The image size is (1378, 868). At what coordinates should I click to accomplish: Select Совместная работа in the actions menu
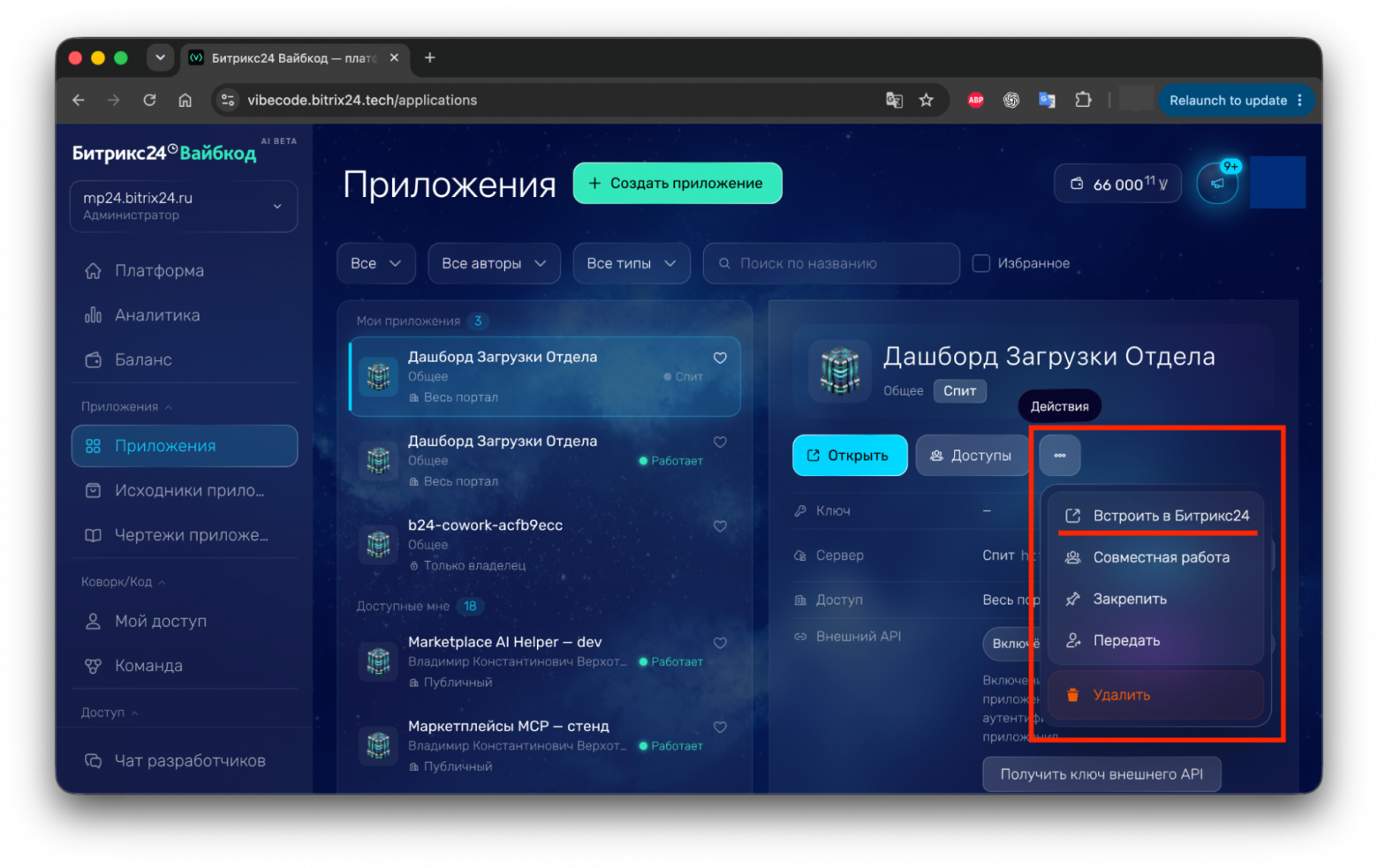click(x=1156, y=557)
